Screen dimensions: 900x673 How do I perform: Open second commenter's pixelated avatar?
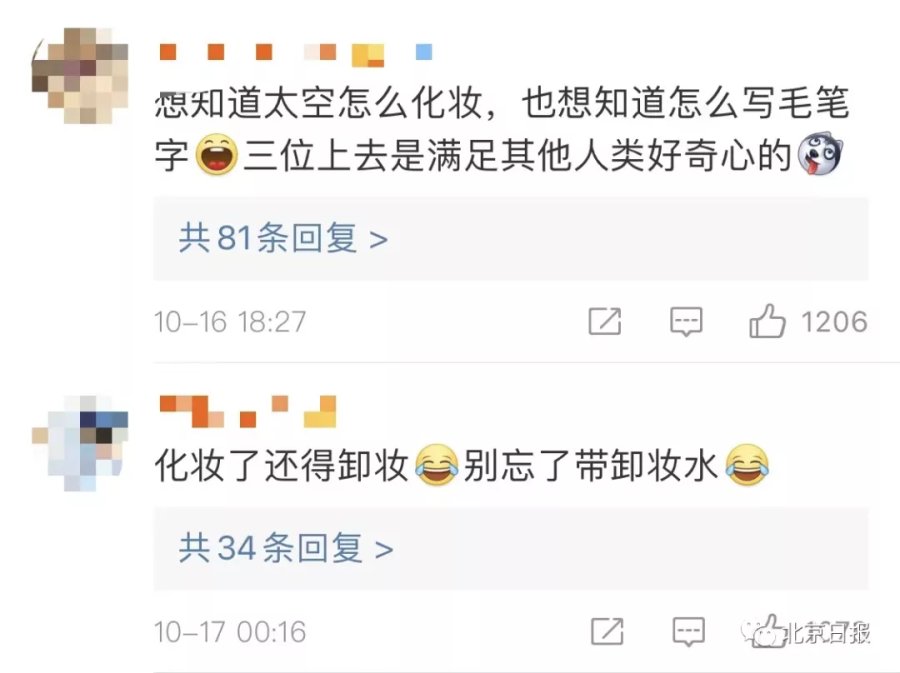point(80,442)
